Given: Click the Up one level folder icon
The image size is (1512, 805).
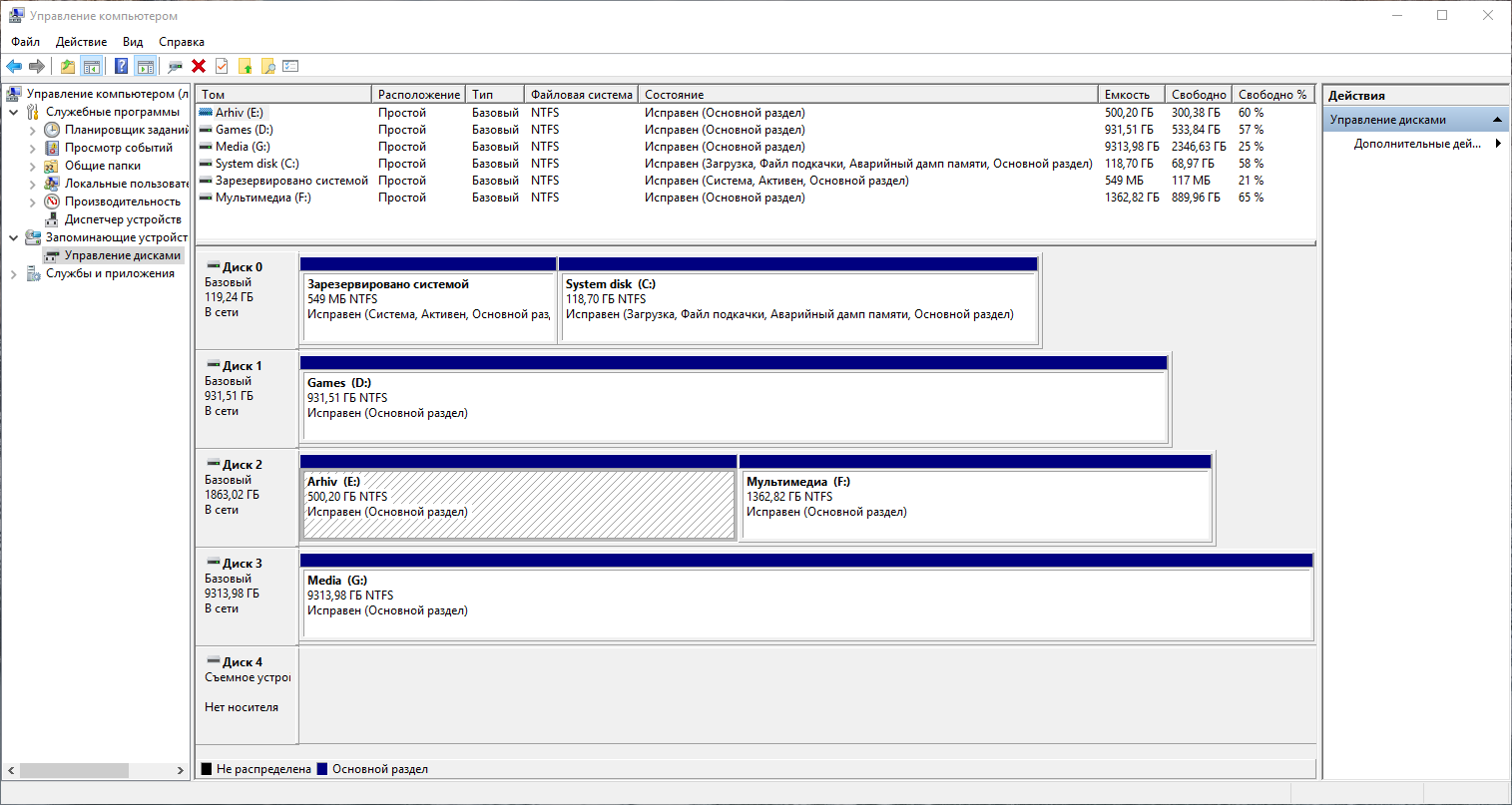Looking at the screenshot, I should [67, 67].
